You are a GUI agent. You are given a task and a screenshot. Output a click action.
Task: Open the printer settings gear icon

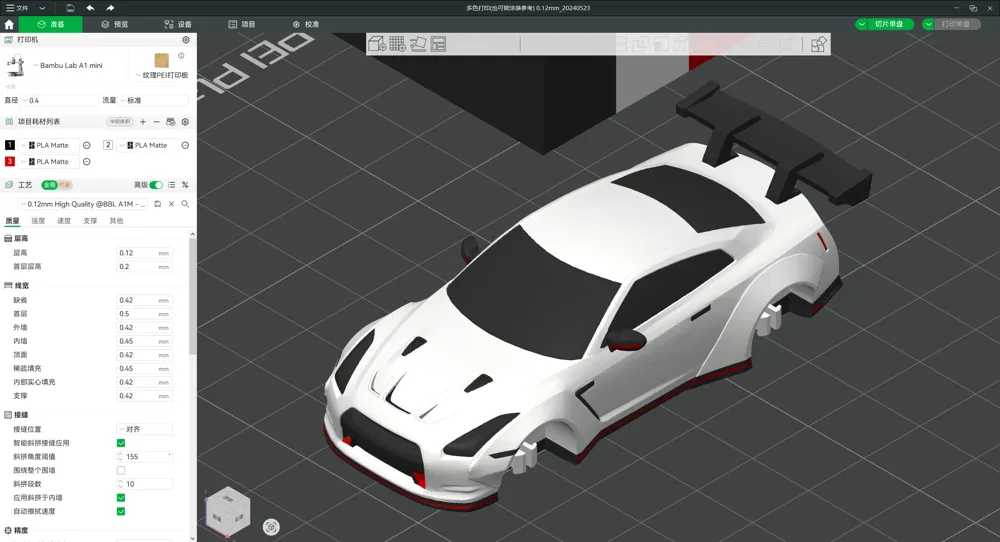(186, 40)
